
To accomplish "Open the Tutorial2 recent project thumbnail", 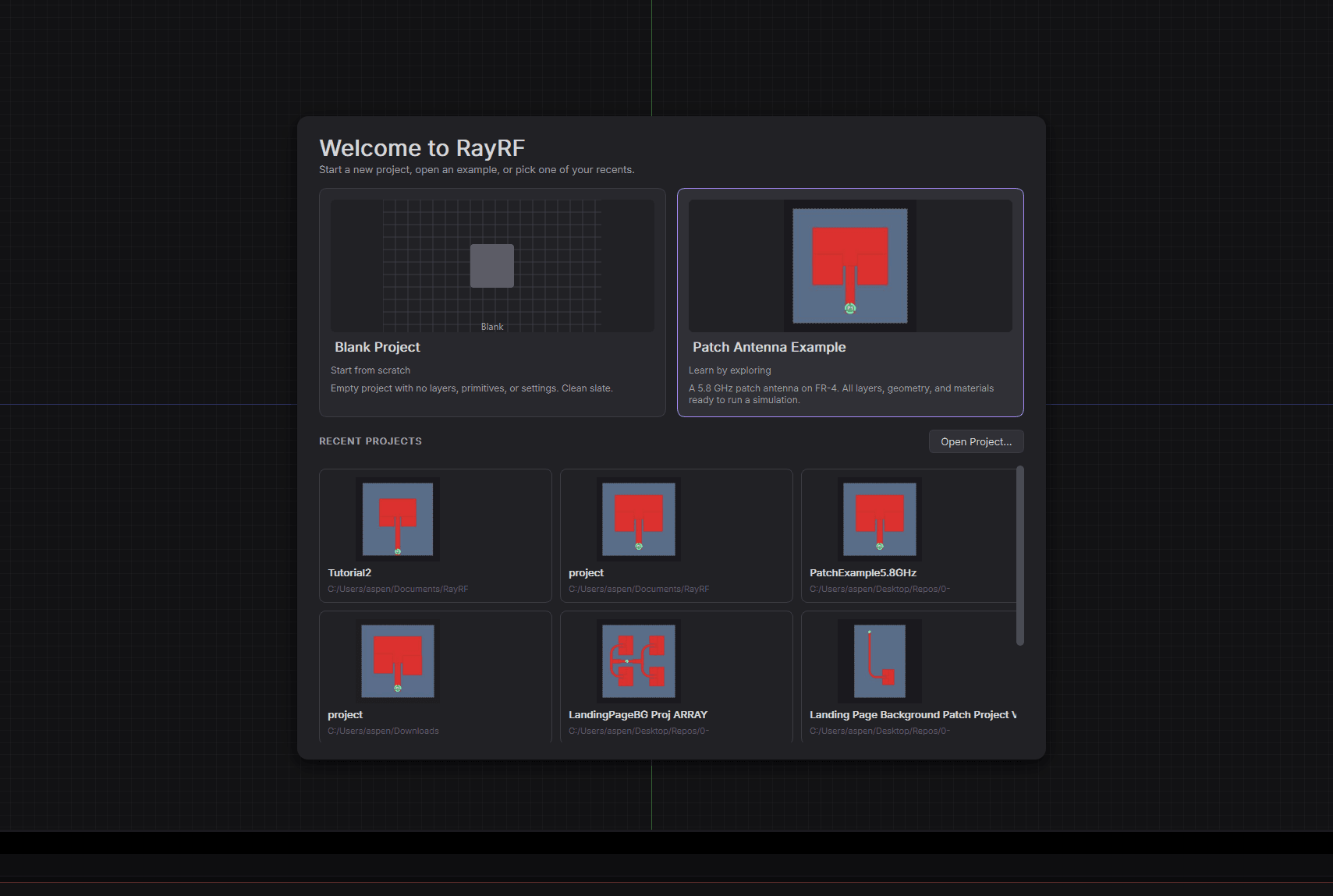I will 398,519.
